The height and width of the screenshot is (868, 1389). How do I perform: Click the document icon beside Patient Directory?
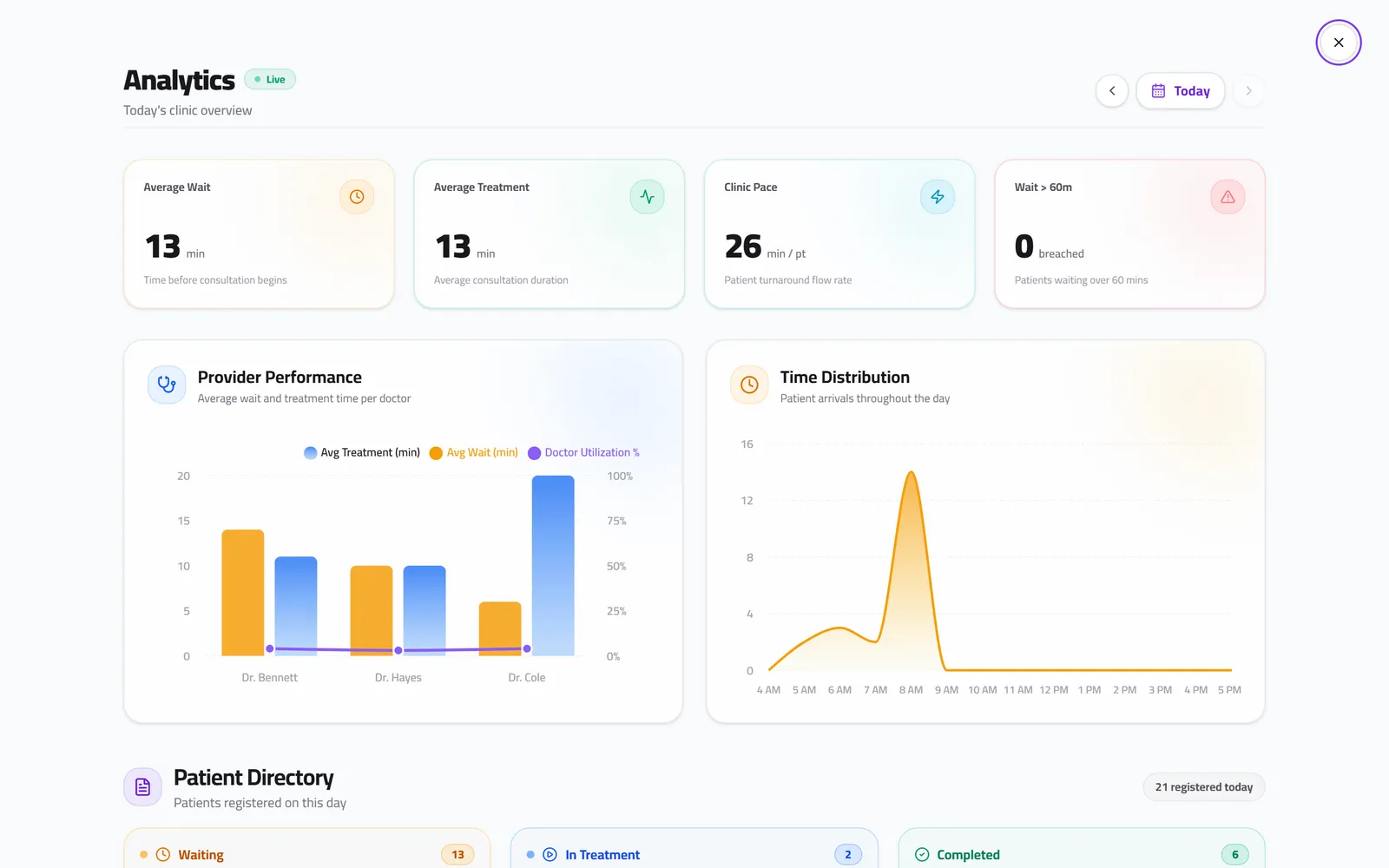[x=142, y=787]
